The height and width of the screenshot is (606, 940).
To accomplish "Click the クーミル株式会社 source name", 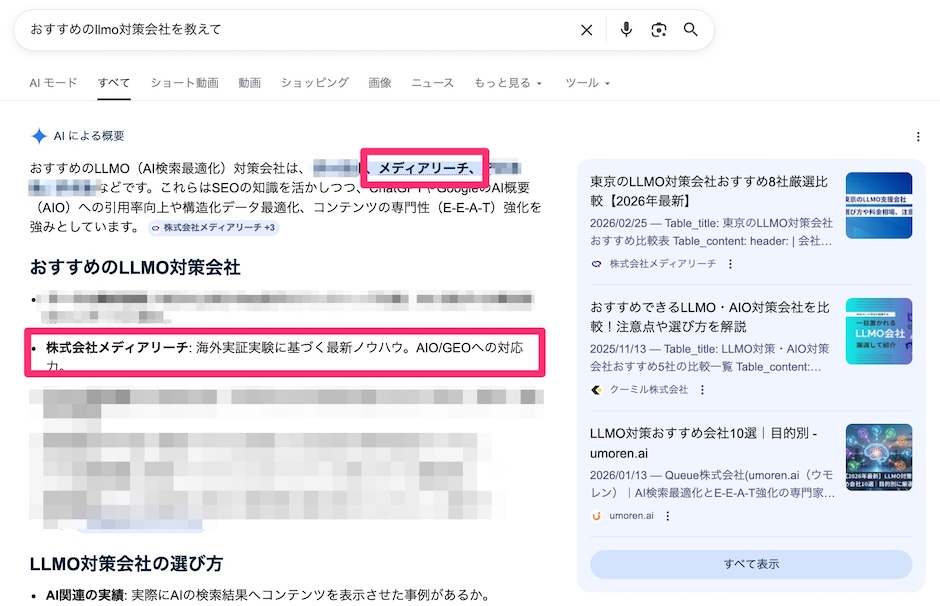I will tap(649, 390).
